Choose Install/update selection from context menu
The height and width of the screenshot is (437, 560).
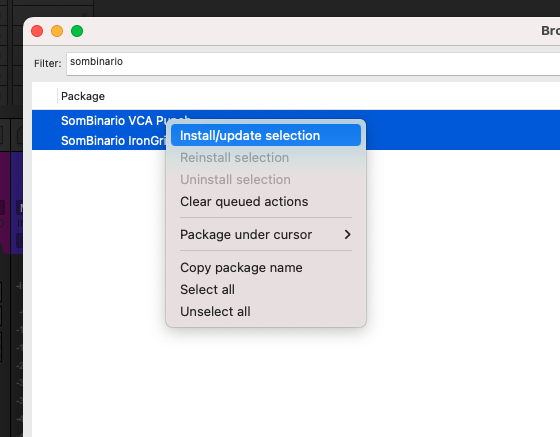click(266, 135)
